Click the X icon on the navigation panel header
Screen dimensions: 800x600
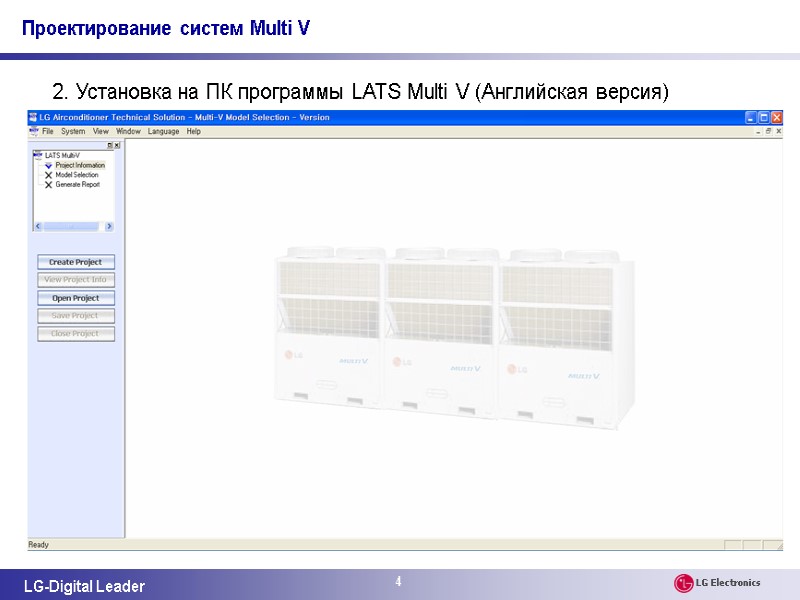[116, 145]
